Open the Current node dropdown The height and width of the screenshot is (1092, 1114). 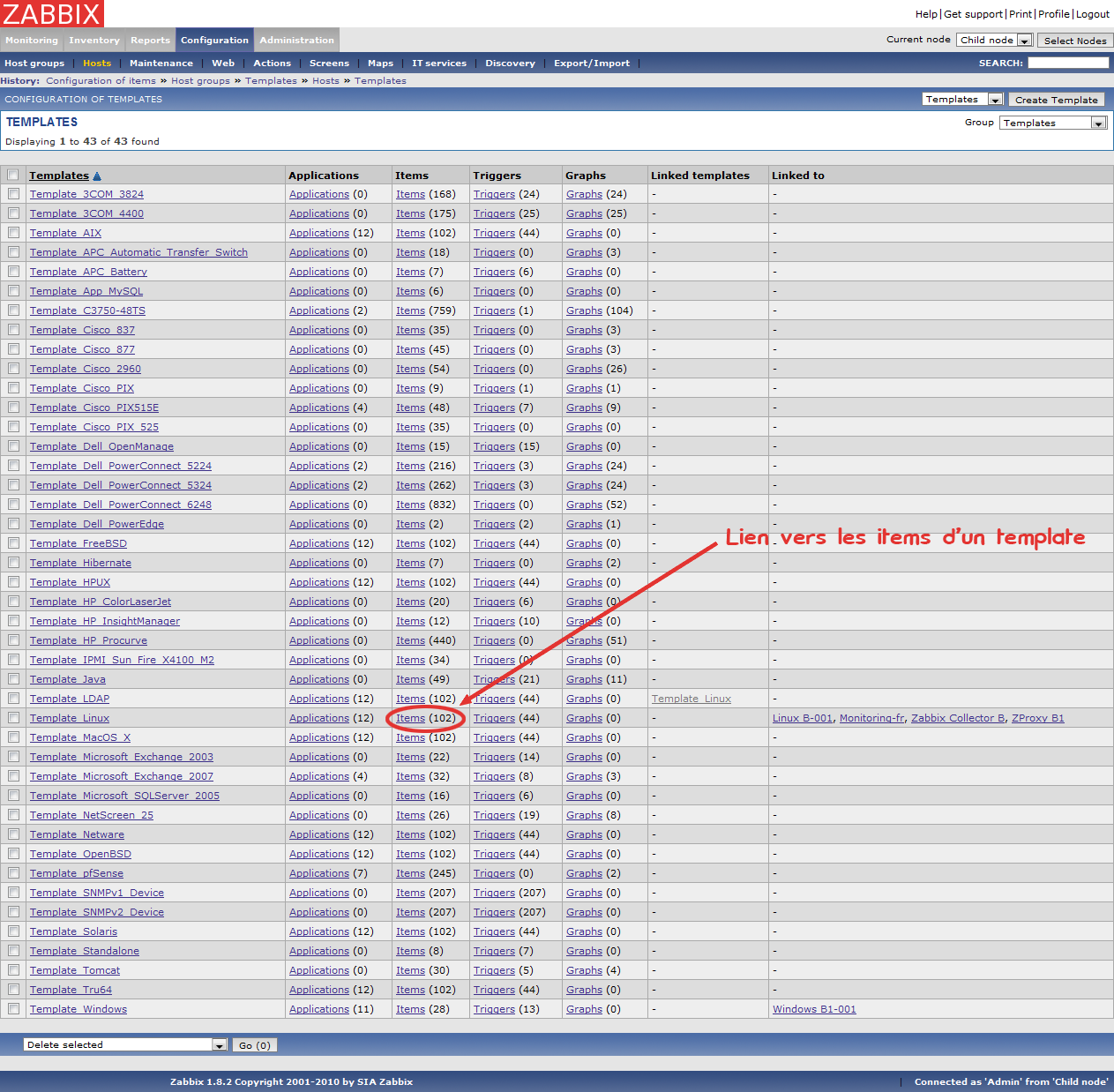[x=994, y=41]
